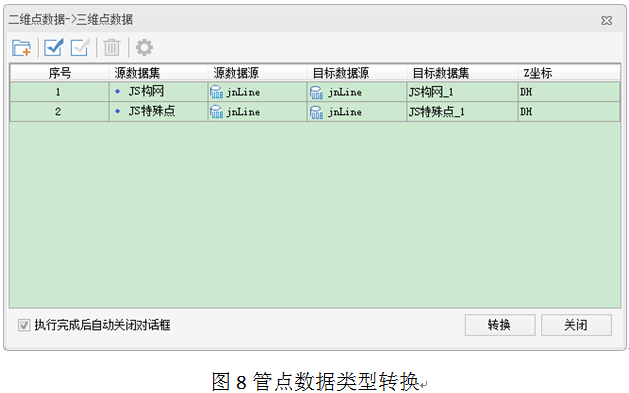Click the JS特殊点 source dataset cell

coord(158,111)
